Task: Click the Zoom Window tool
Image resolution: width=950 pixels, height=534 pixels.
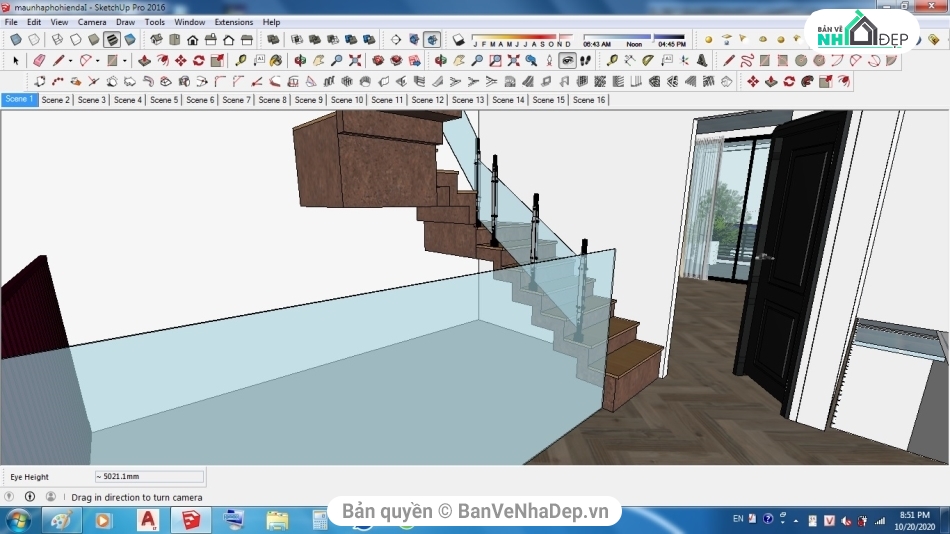Action: 495,61
